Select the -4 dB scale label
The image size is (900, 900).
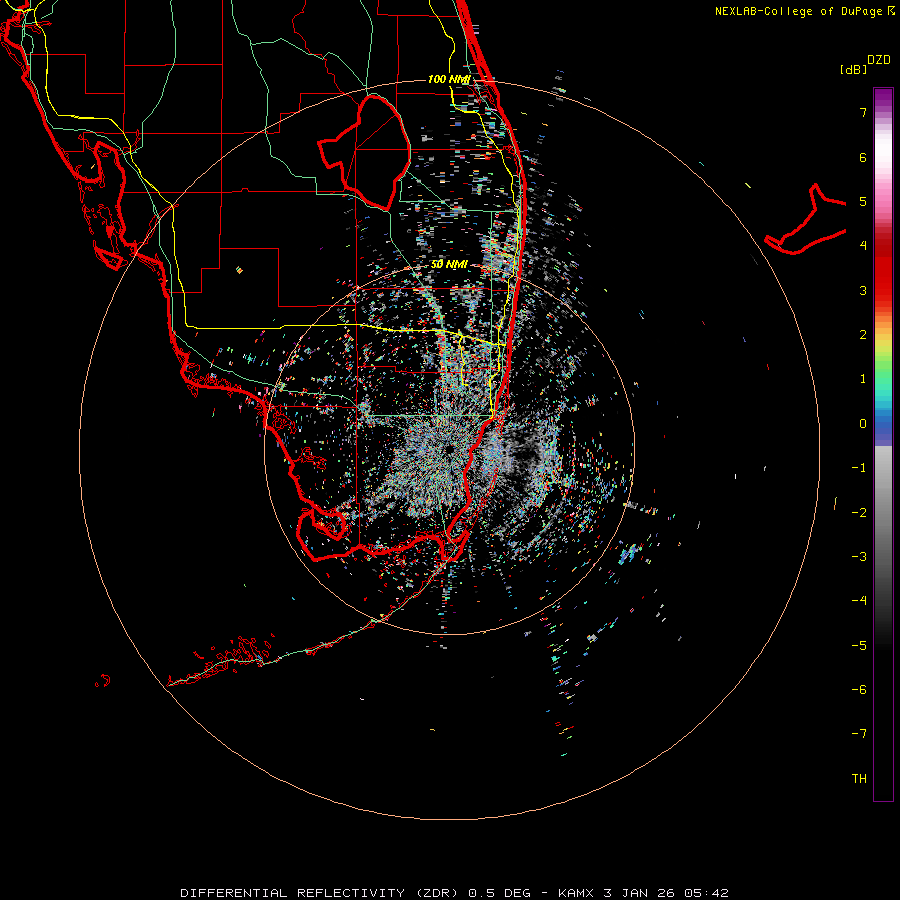coord(859,601)
